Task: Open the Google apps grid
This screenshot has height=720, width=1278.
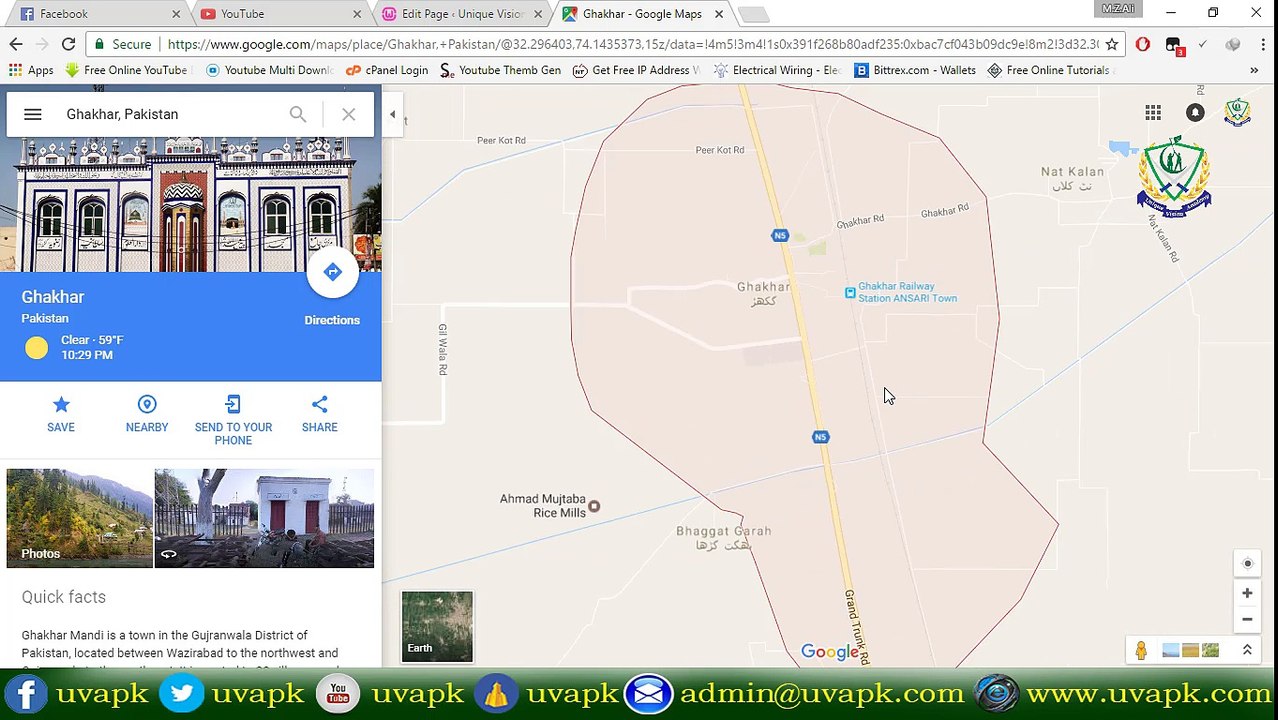Action: (1153, 113)
